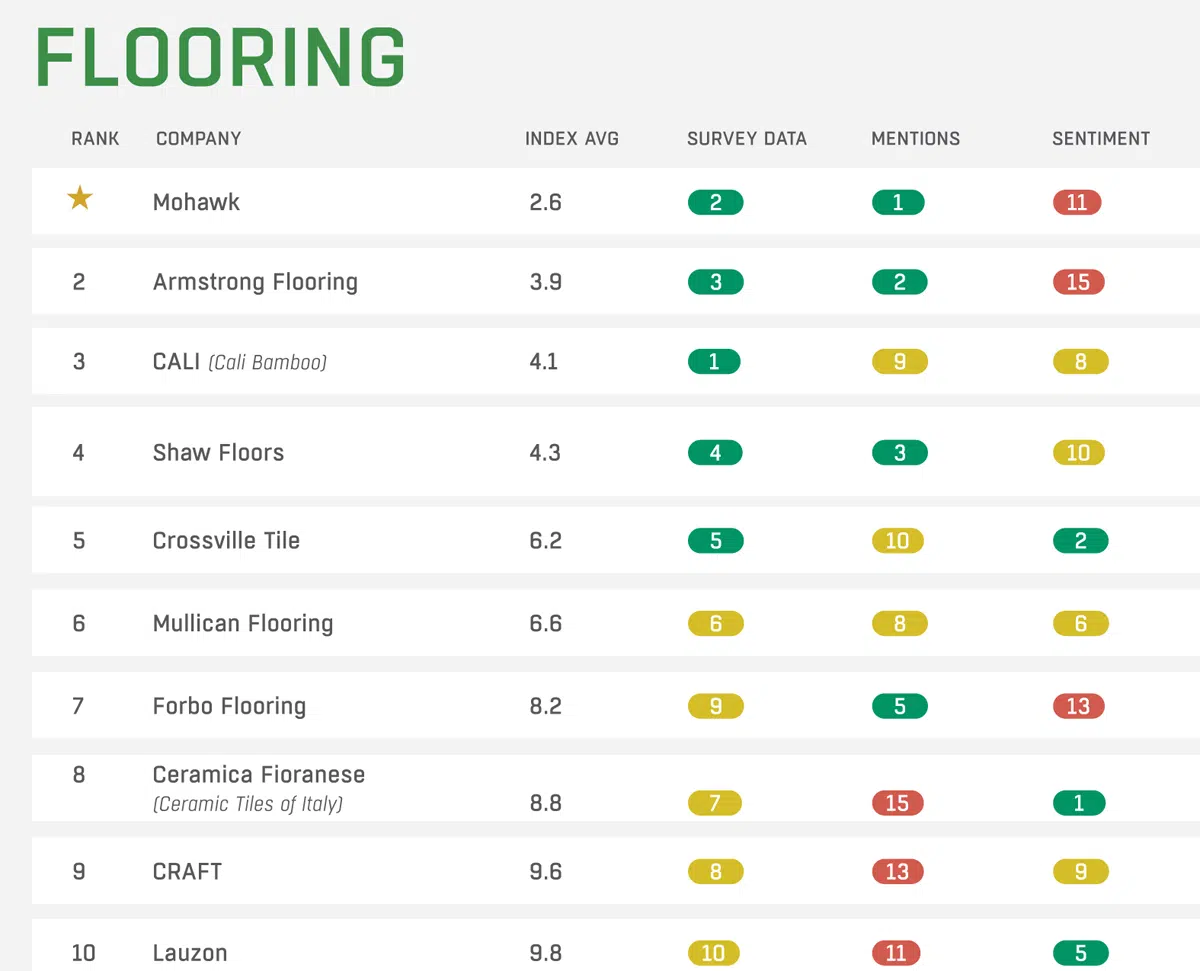The width and height of the screenshot is (1200, 971).
Task: Click CALI's yellow Mentions badge 9
Action: [x=900, y=362]
